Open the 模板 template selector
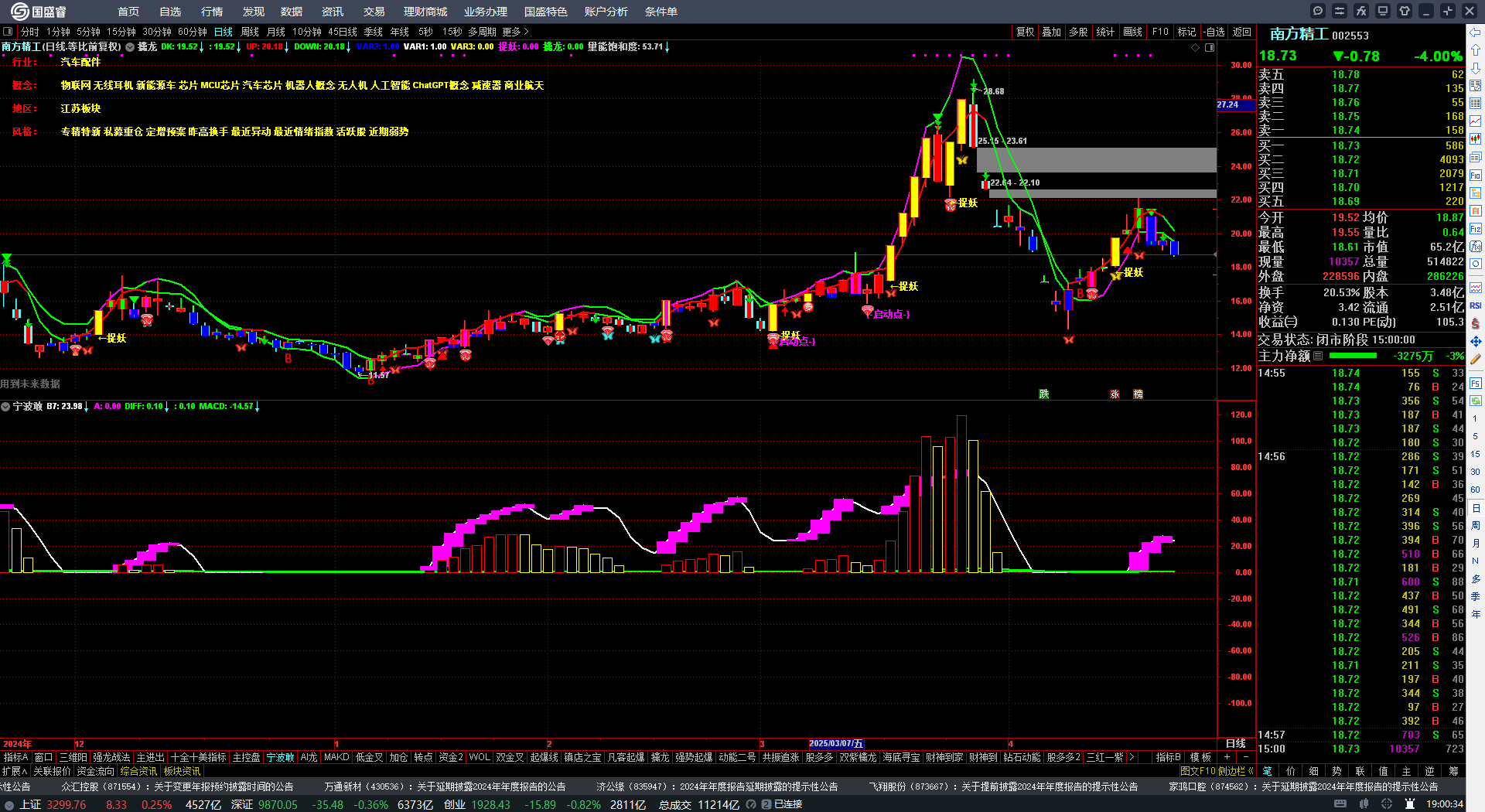Viewport: 1485px width, 812px height. tap(1200, 757)
